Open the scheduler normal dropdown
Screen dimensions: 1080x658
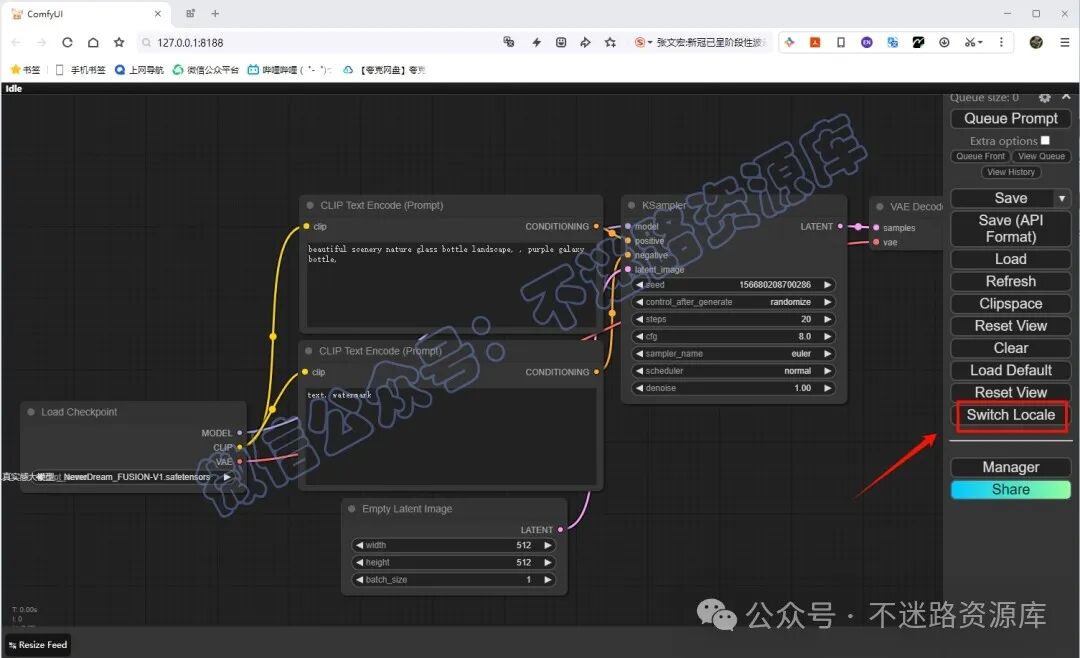(734, 371)
